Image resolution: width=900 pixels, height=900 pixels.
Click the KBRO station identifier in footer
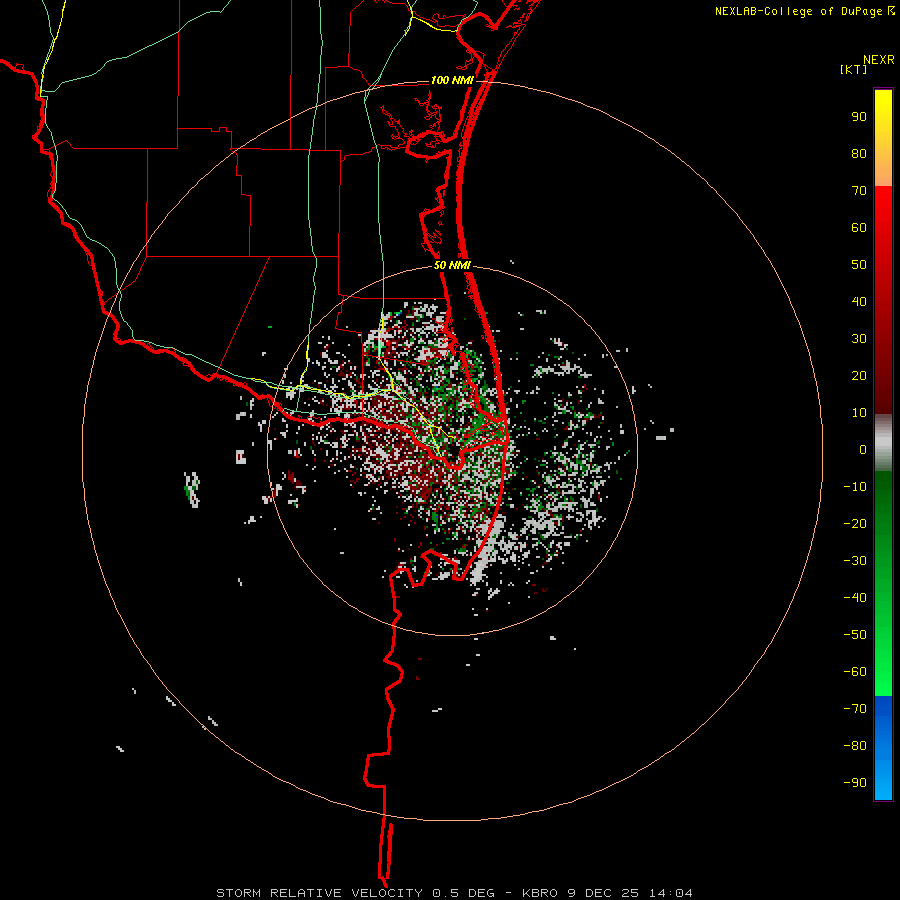(x=540, y=893)
